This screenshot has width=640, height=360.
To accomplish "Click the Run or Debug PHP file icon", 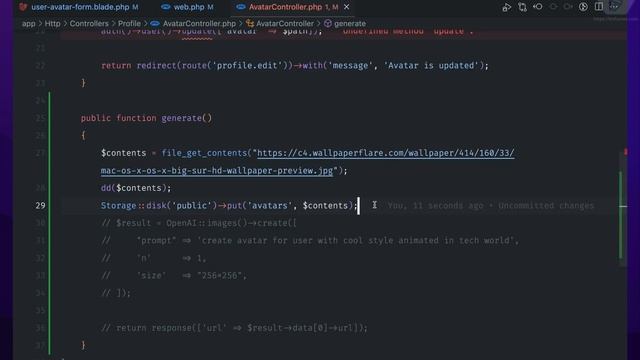I will pyautogui.click(x=507, y=7).
